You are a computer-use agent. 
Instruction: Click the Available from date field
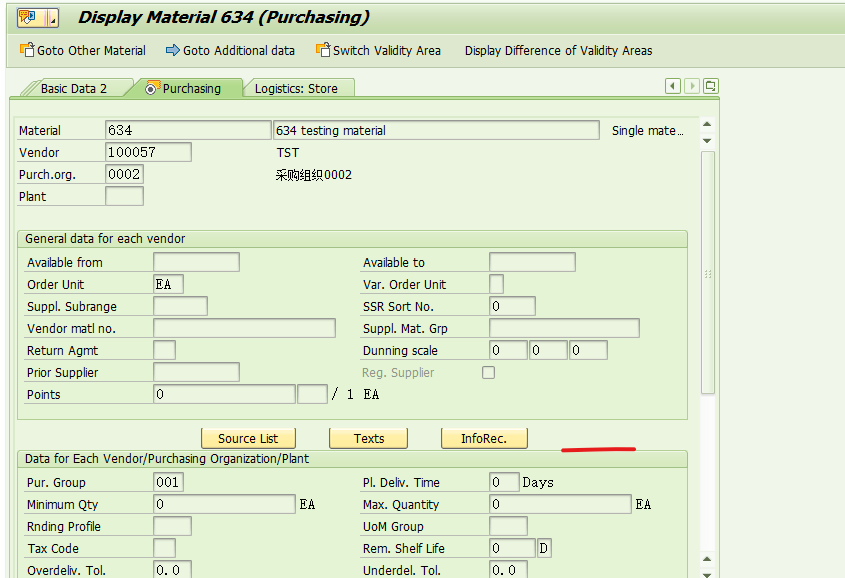point(197,262)
